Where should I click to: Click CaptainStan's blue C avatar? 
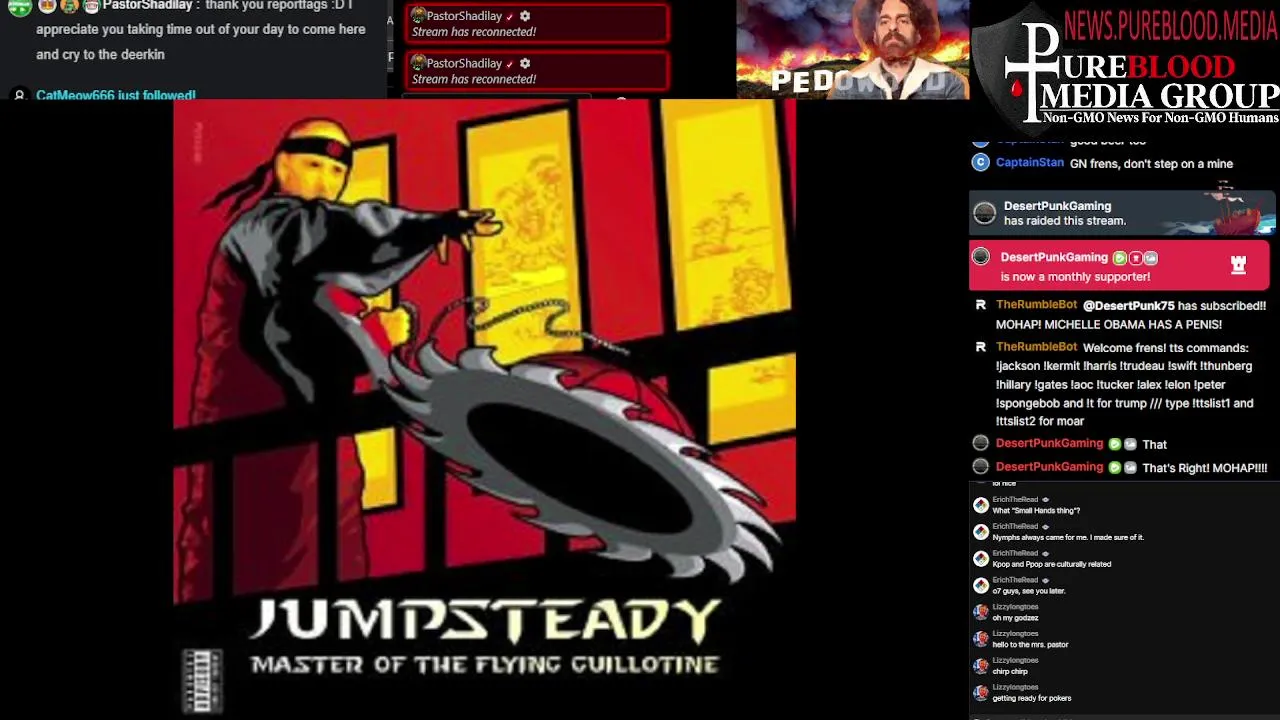[x=980, y=162]
